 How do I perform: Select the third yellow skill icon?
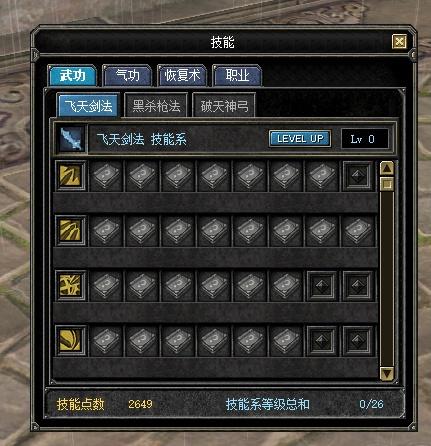pyautogui.click(x=70, y=286)
